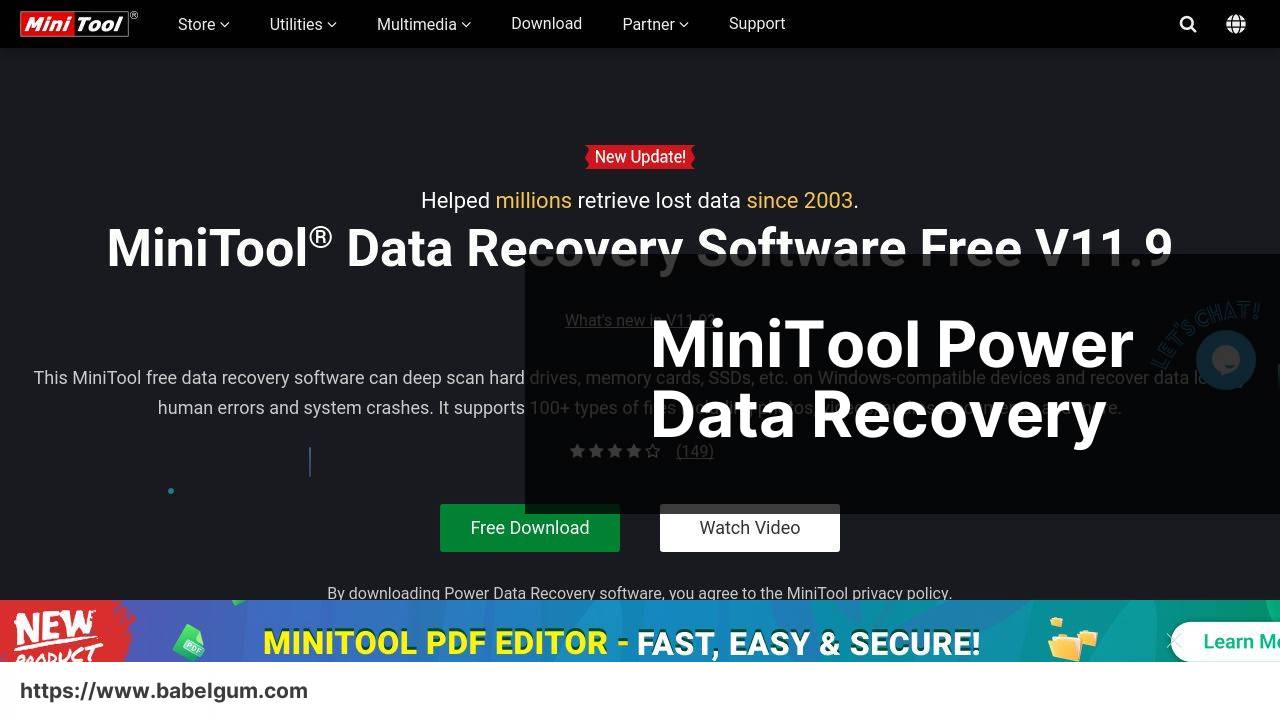The height and width of the screenshot is (720, 1280).
Task: Expand the Store menu
Action: click(x=204, y=24)
